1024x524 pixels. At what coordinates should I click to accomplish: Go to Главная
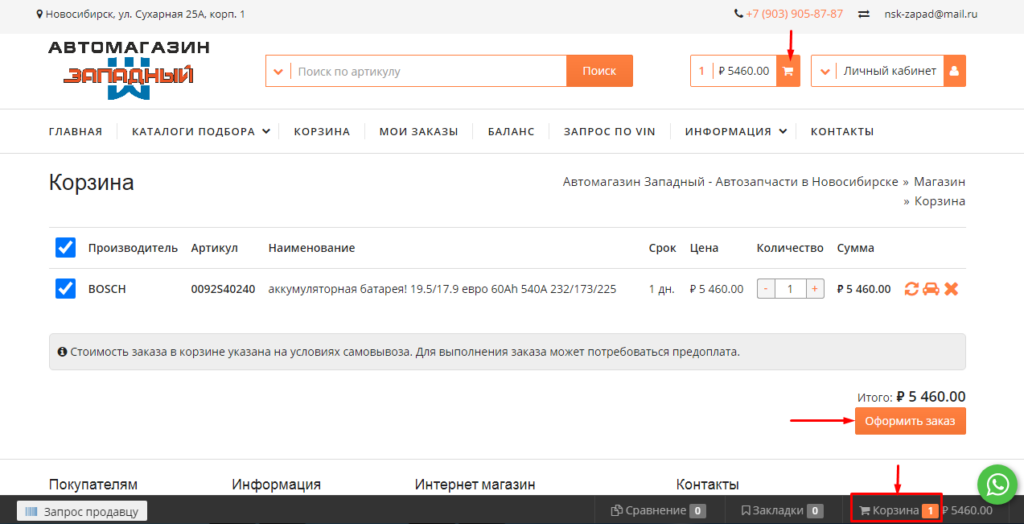(x=76, y=131)
